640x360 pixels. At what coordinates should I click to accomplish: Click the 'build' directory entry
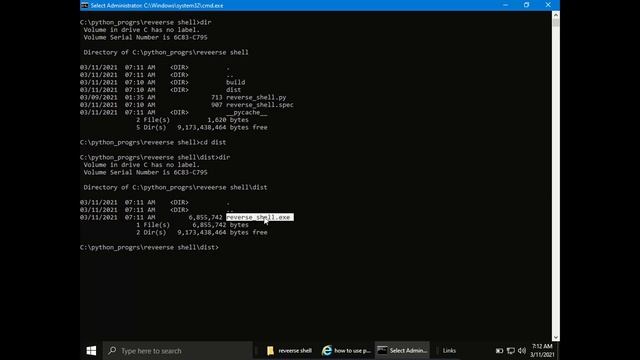pyautogui.click(x=236, y=82)
